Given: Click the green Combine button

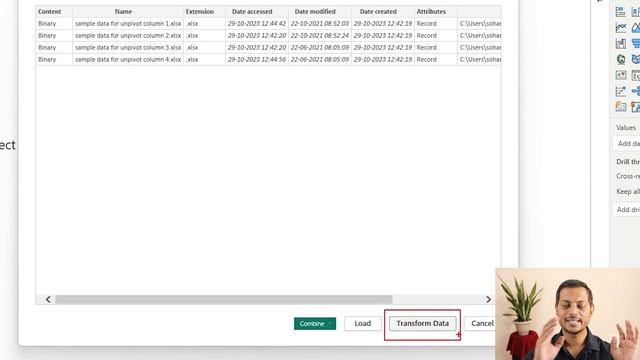Looking at the screenshot, I should (x=315, y=324).
